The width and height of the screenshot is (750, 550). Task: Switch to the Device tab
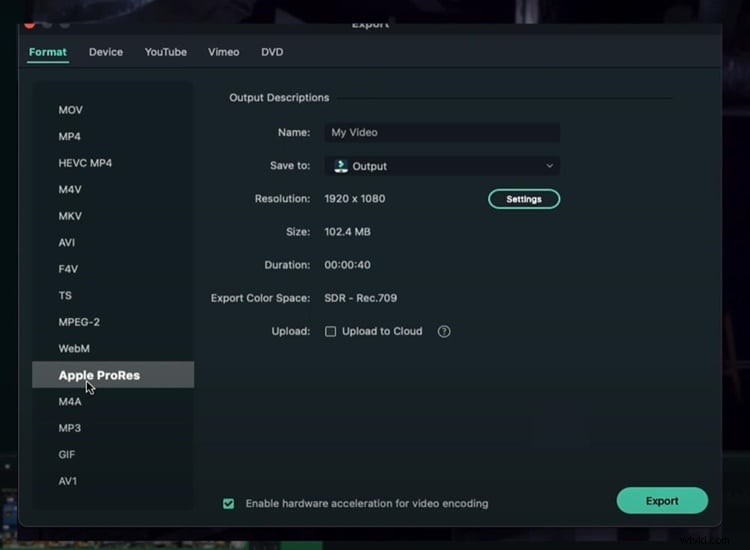[106, 52]
